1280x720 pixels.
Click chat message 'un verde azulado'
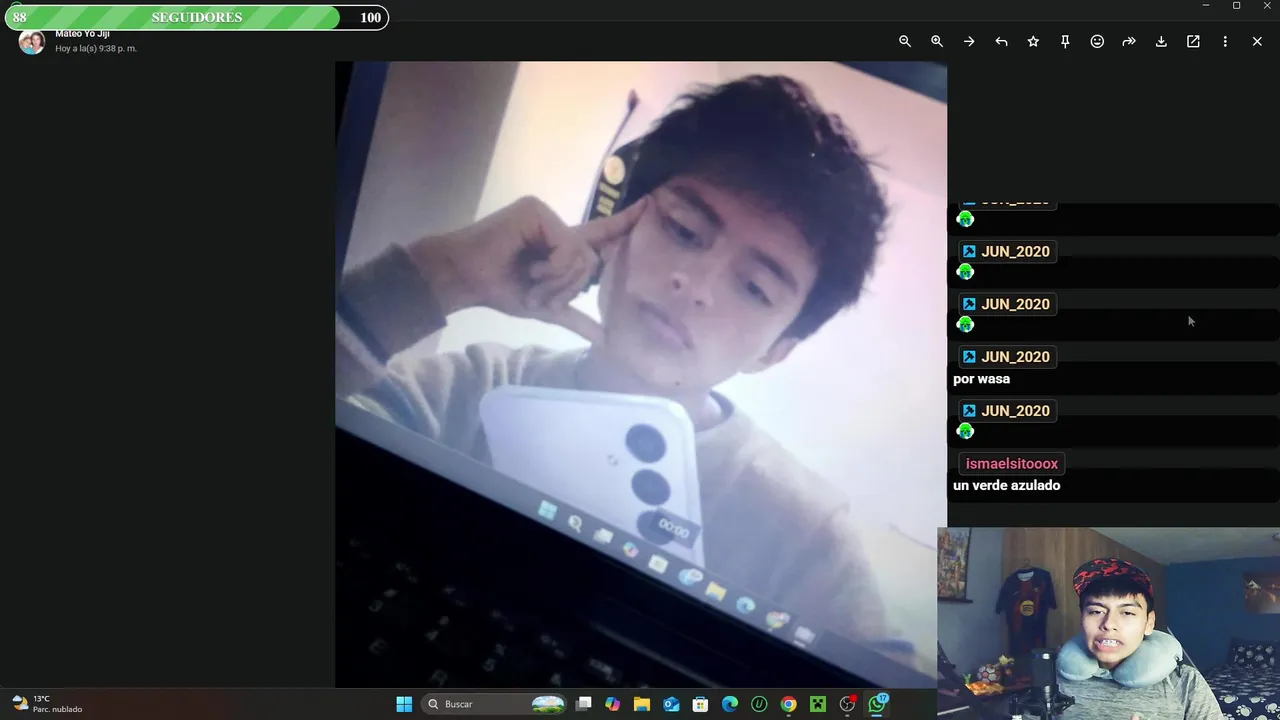pyautogui.click(x=1006, y=485)
